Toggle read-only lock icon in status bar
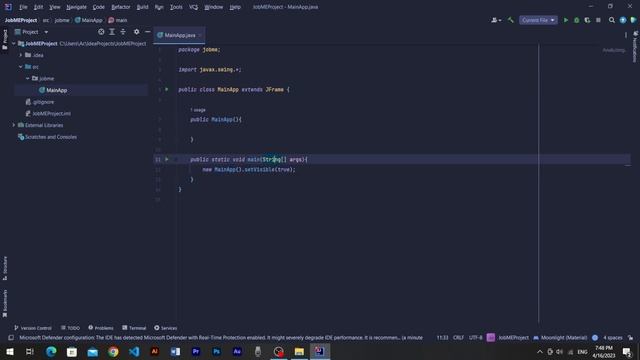This screenshot has width=640, height=360. pos(631,338)
